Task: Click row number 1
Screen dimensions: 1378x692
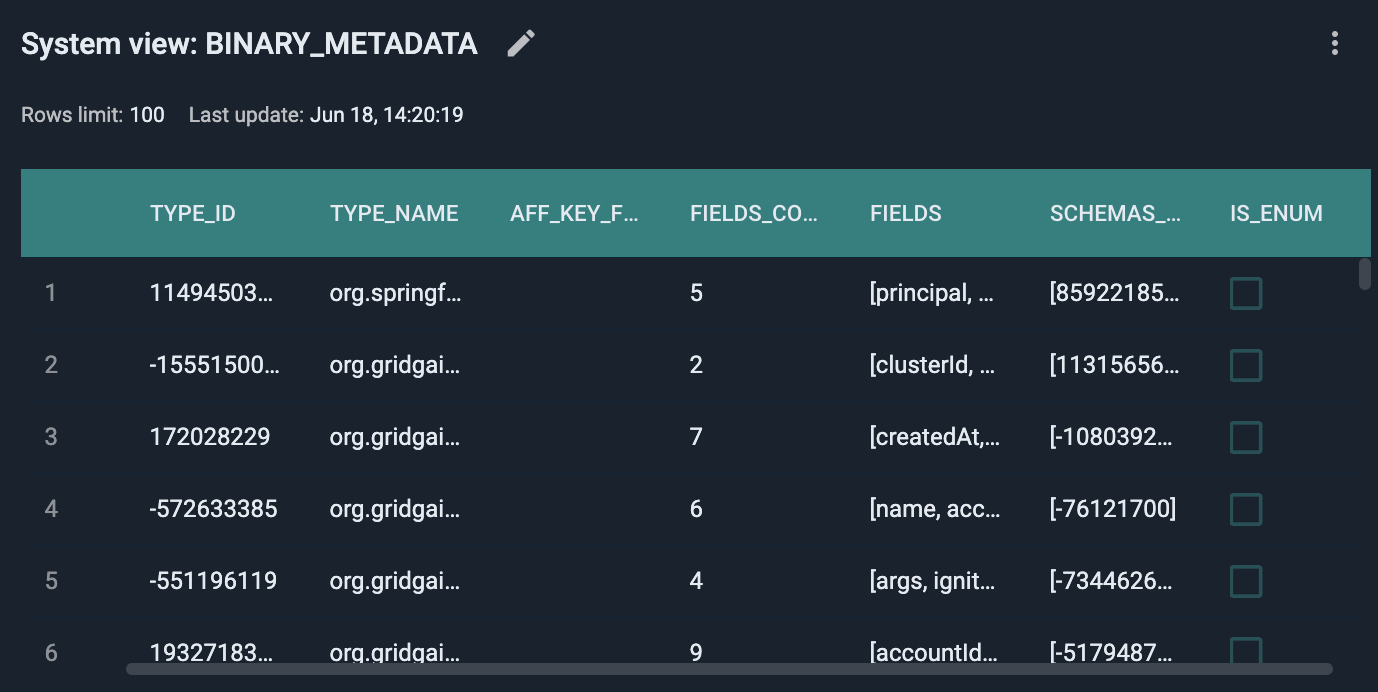Action: tap(51, 293)
